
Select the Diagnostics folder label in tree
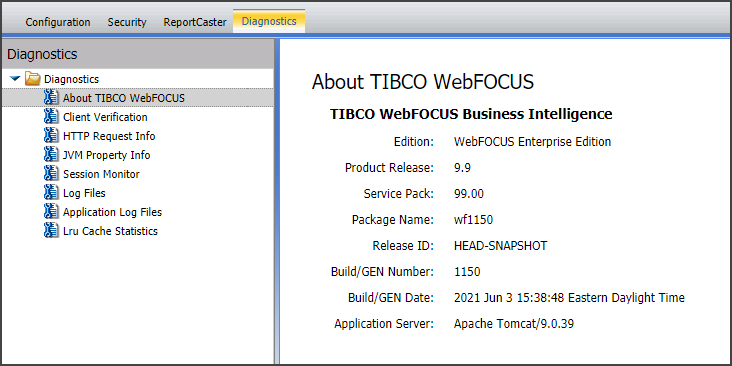(x=71, y=79)
